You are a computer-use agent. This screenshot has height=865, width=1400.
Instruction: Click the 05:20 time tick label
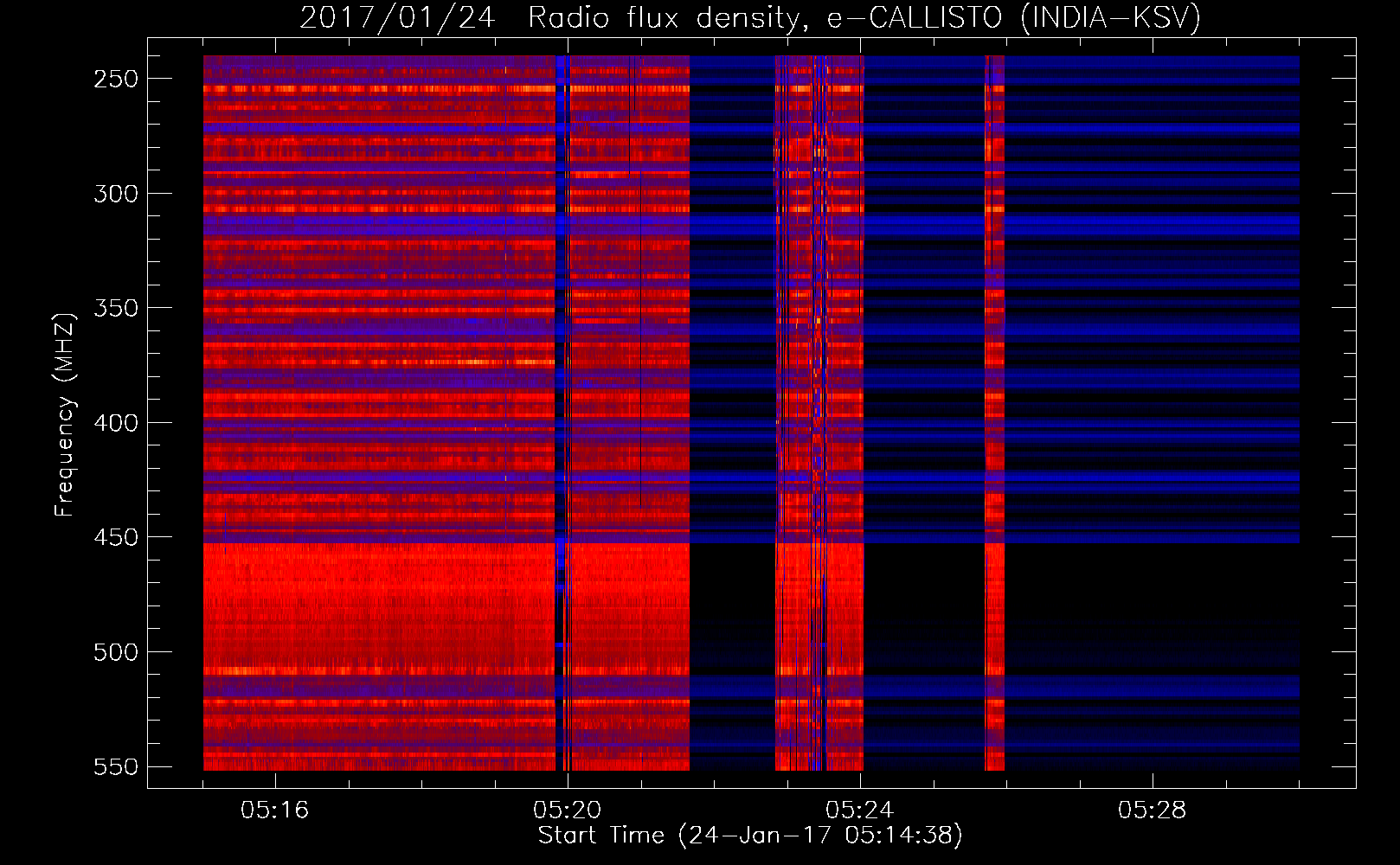[568, 810]
